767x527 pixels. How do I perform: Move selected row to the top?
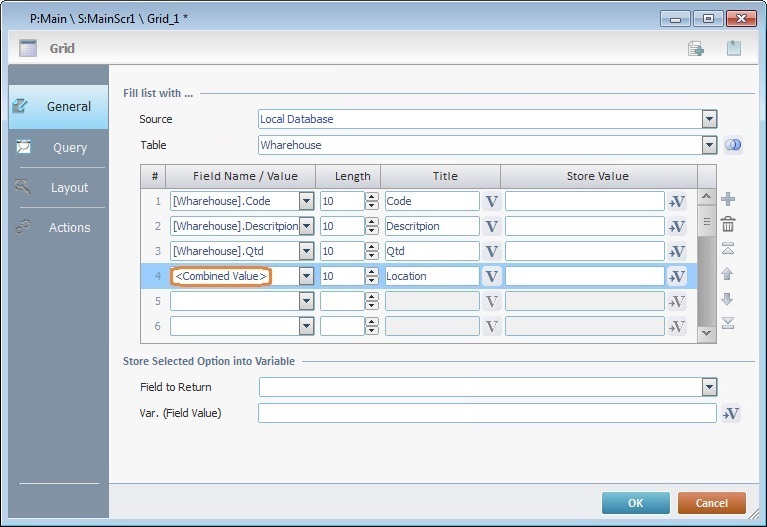click(728, 249)
